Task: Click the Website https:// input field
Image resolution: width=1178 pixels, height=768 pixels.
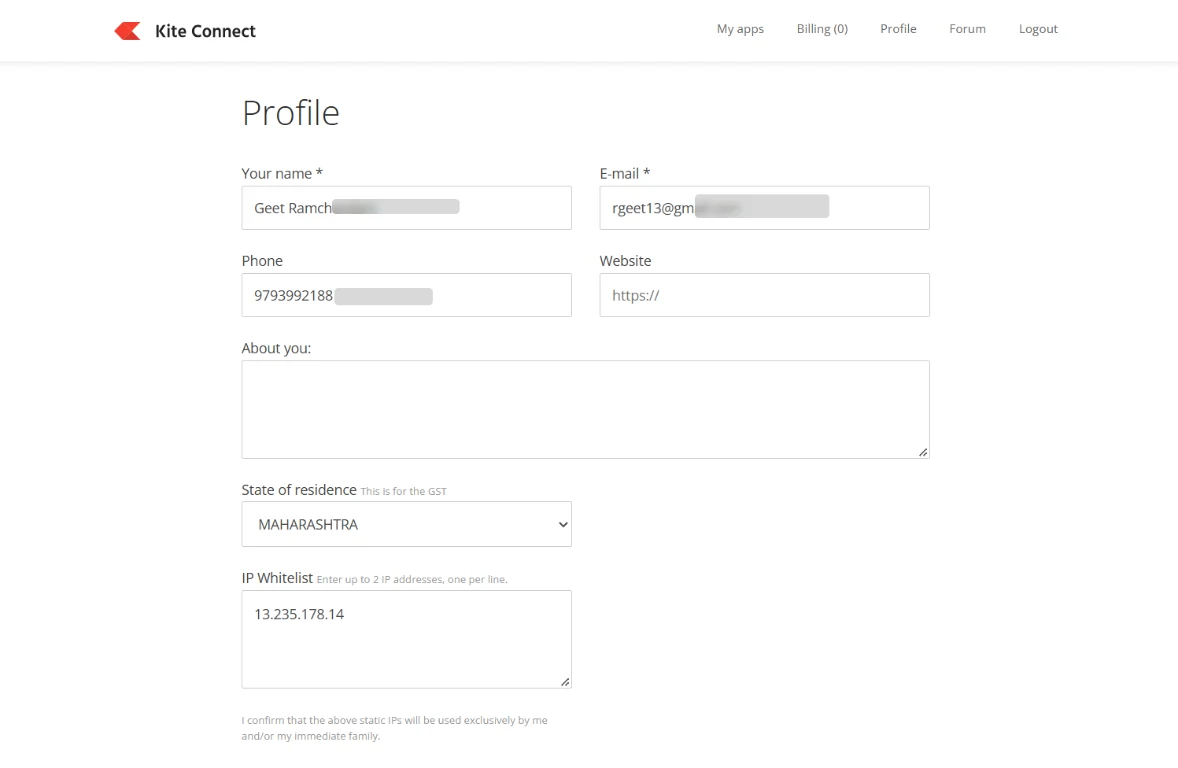Action: click(764, 295)
